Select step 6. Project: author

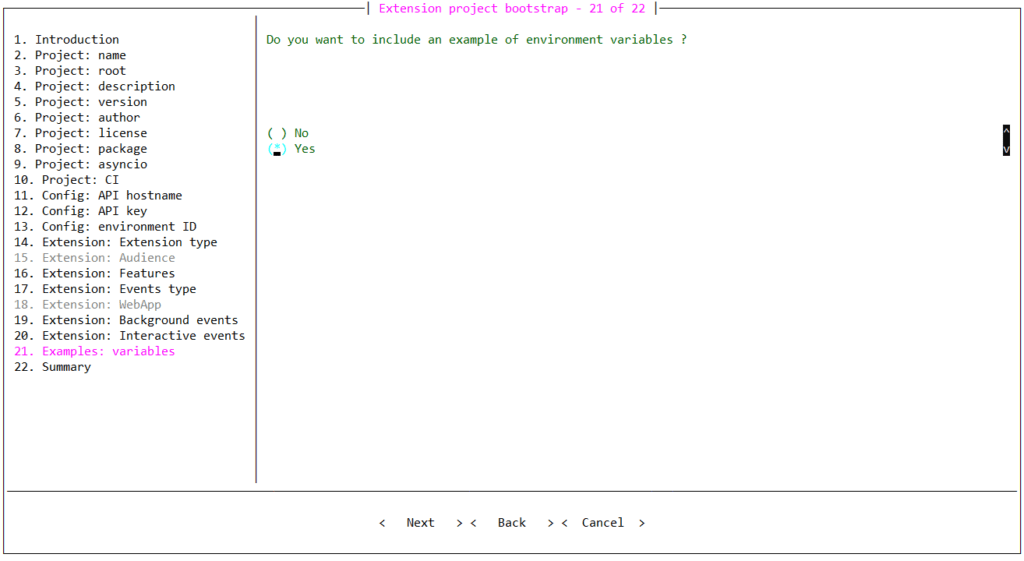(x=77, y=118)
